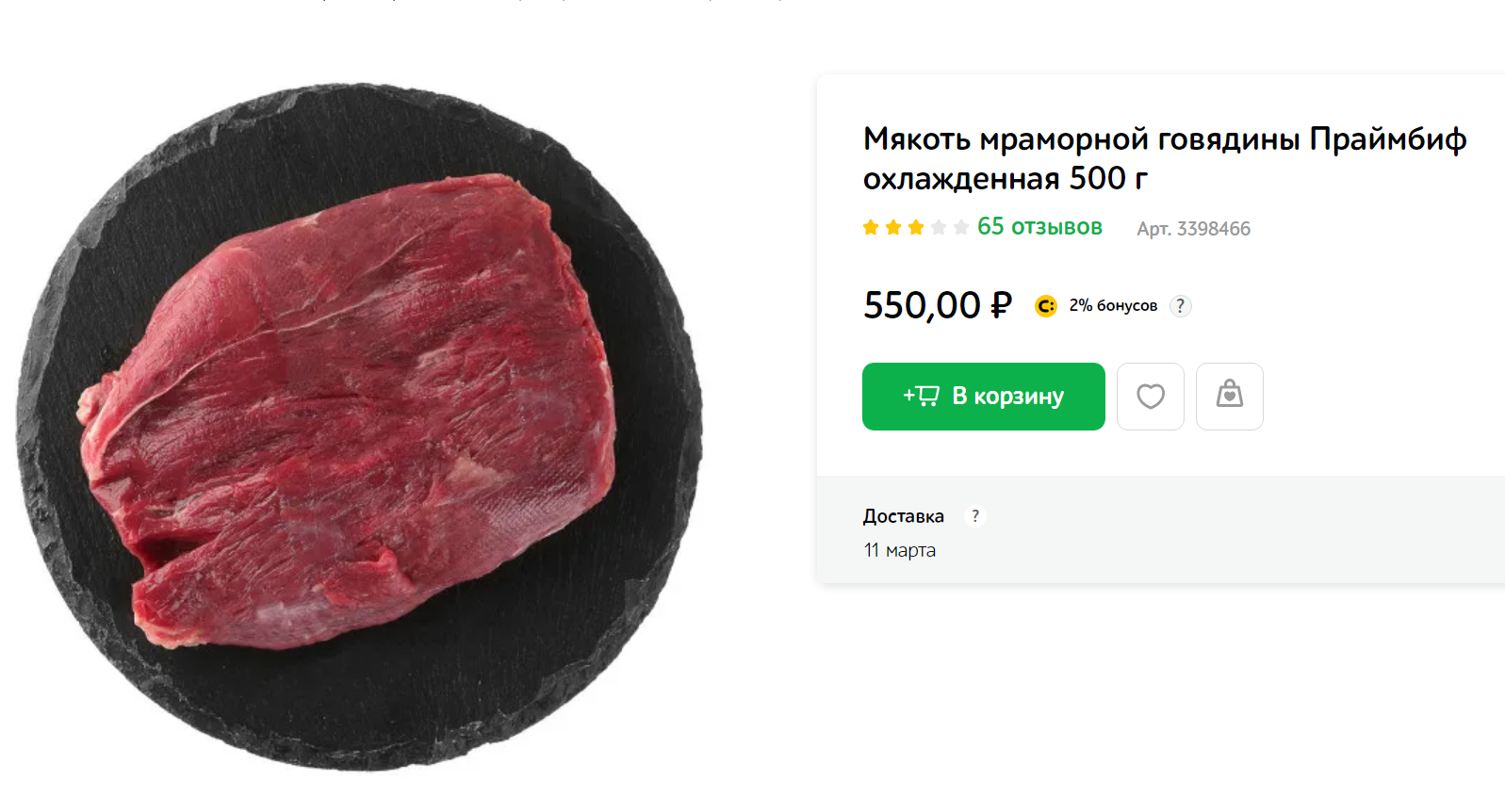Click the article number Арт. 3398466
1505x812 pixels.
pos(1193,229)
